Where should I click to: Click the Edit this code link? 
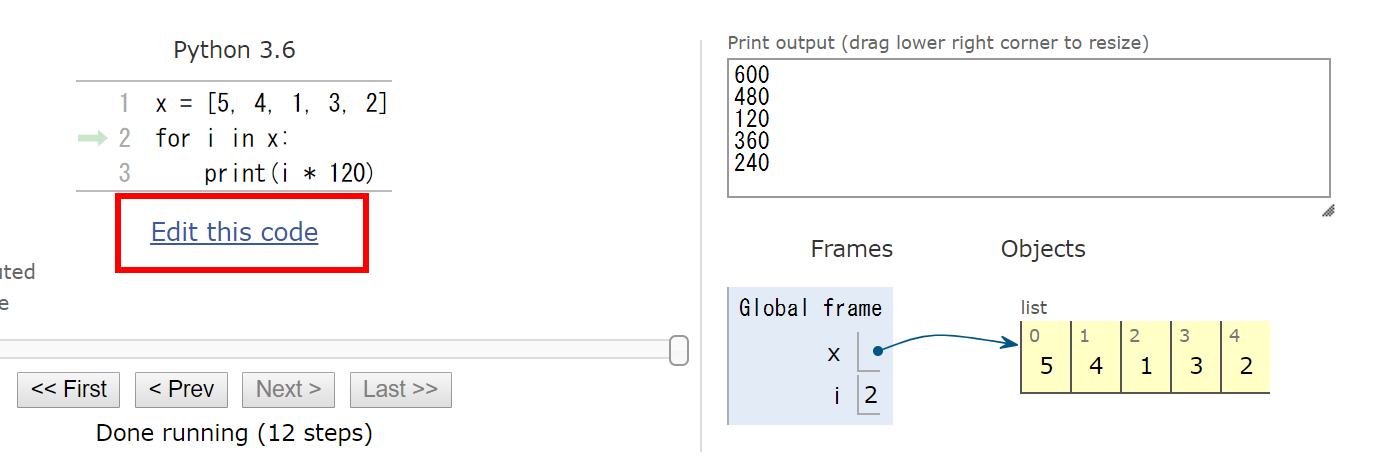click(234, 232)
